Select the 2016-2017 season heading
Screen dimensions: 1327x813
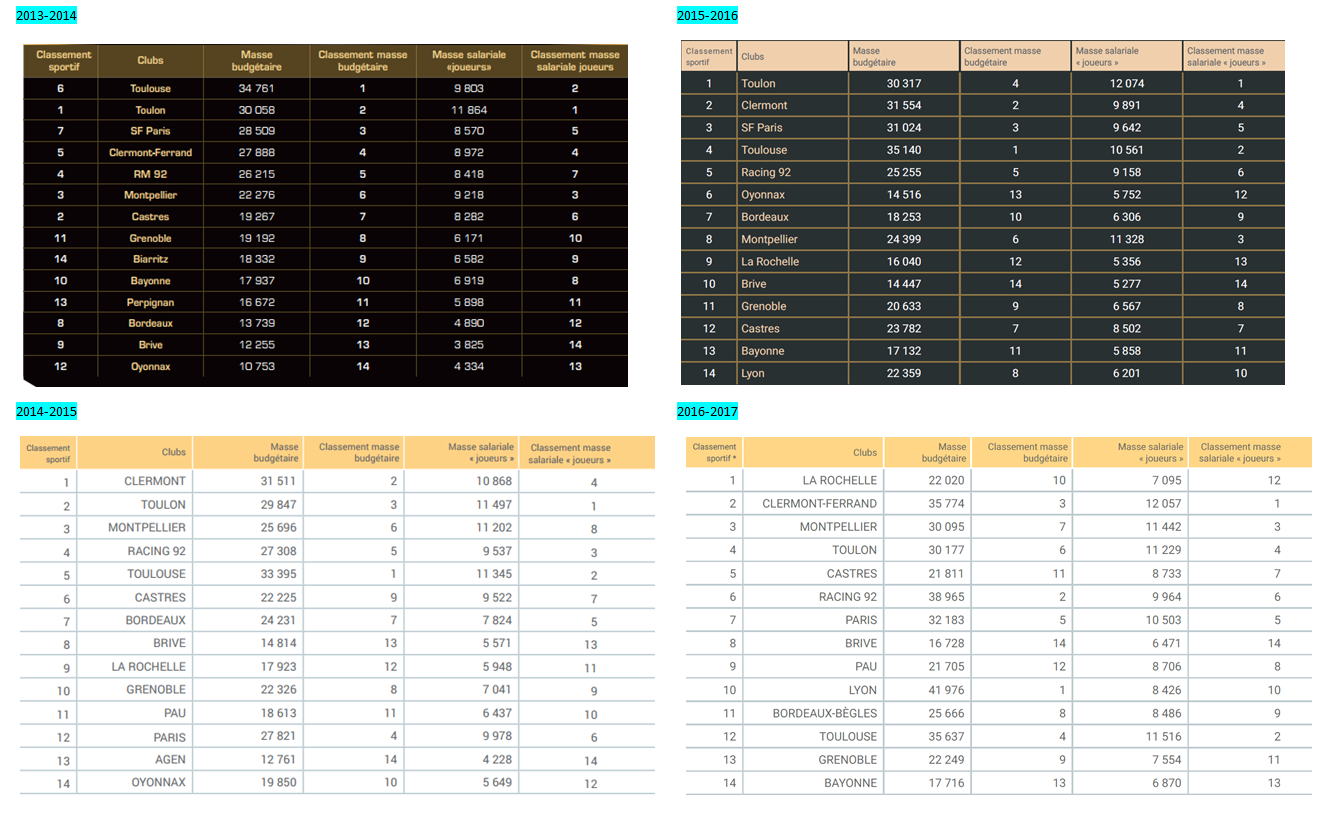tap(707, 411)
